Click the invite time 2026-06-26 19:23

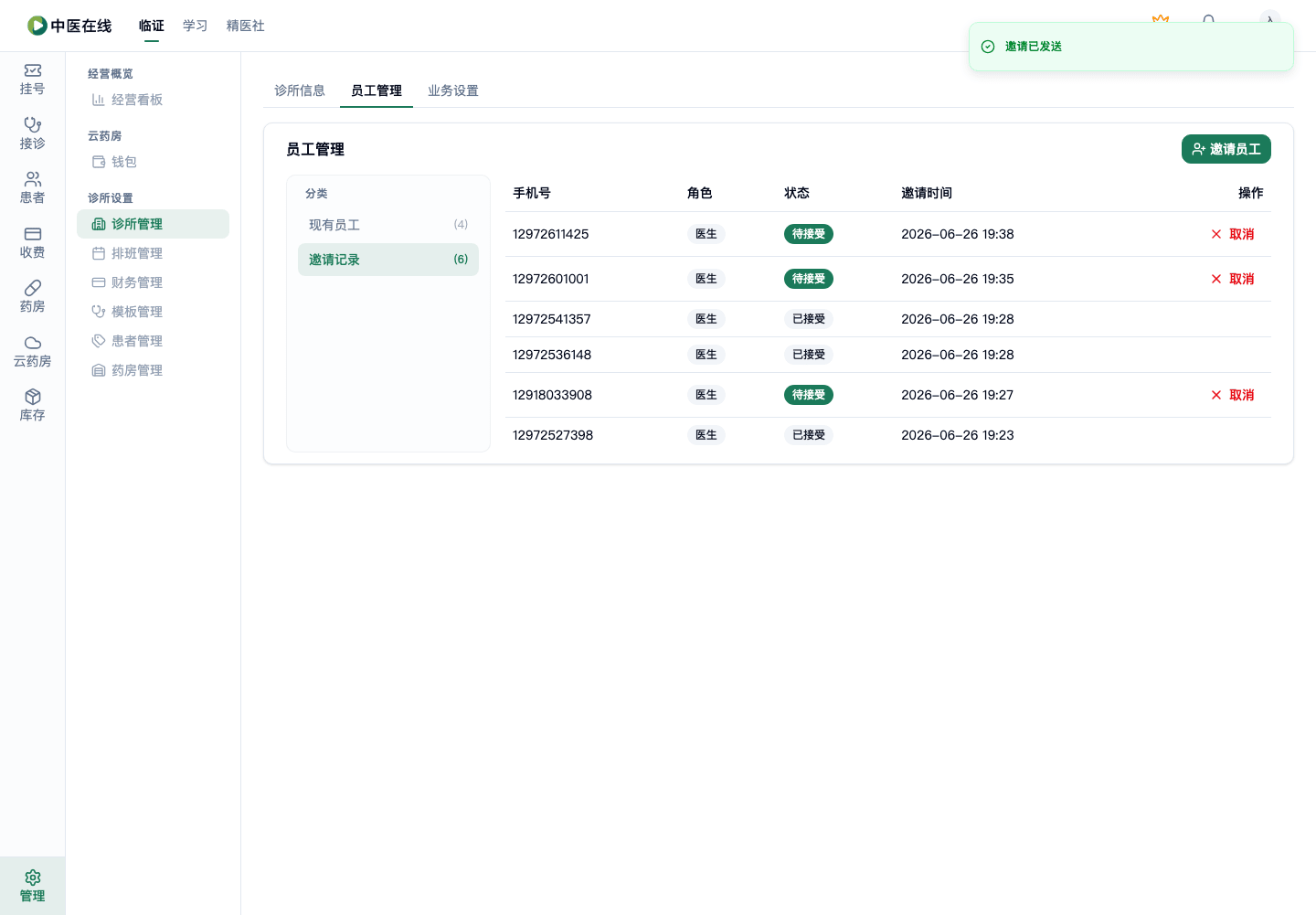pos(958,435)
